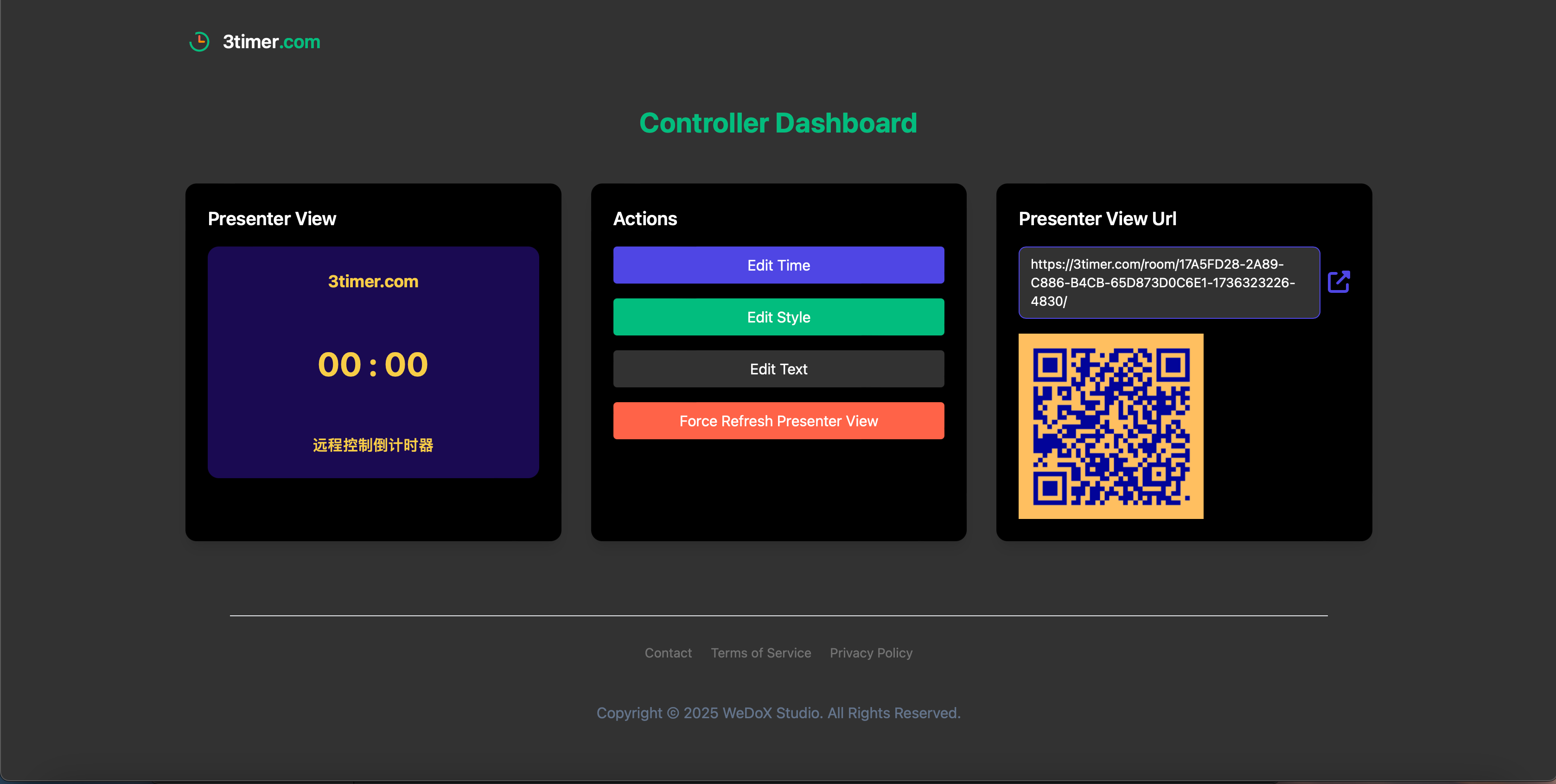The height and width of the screenshot is (784, 1556).
Task: Click the clock logo icon beside 3timer.com
Action: [199, 41]
